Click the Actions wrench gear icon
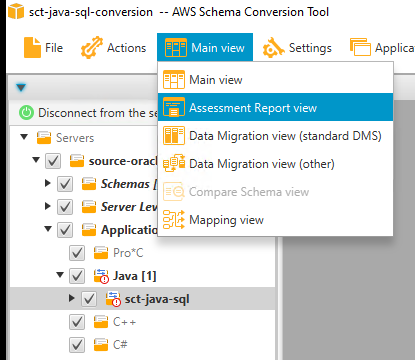 point(92,47)
